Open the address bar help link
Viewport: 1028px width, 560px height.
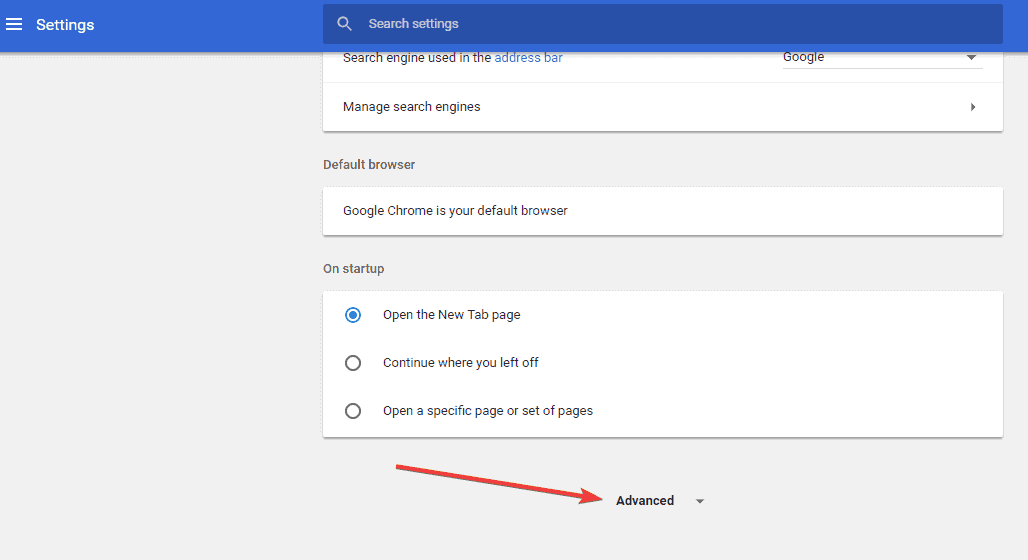528,58
